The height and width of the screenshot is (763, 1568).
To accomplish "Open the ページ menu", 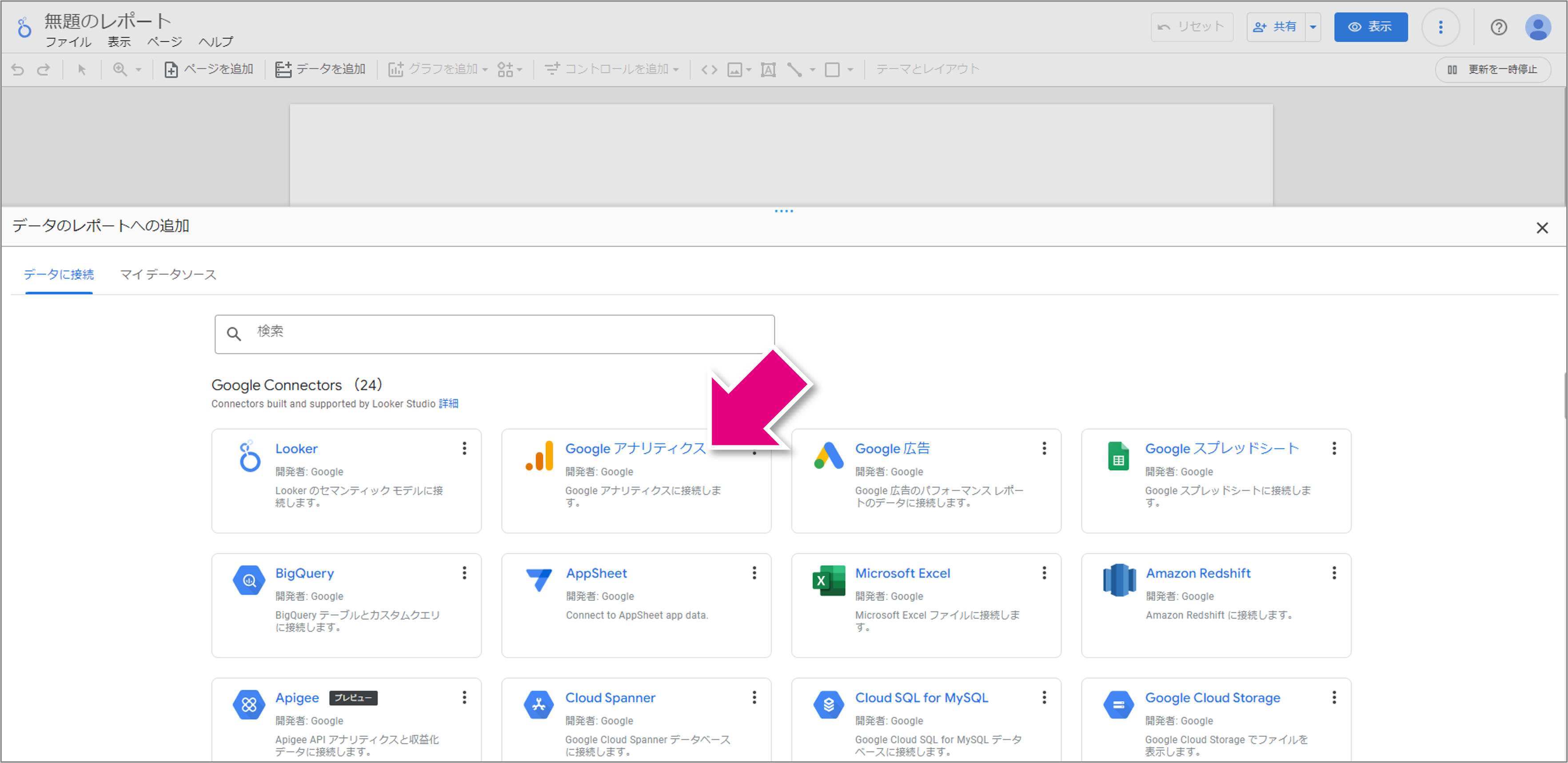I will tap(164, 42).
